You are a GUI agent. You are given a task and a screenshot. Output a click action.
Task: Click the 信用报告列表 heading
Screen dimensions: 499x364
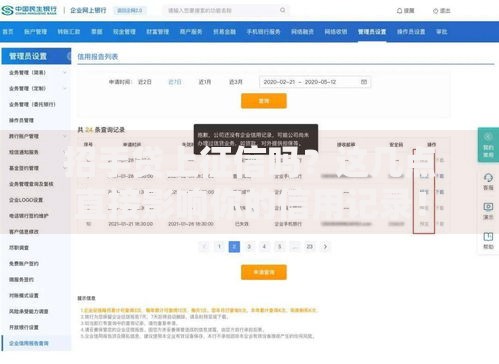click(98, 56)
